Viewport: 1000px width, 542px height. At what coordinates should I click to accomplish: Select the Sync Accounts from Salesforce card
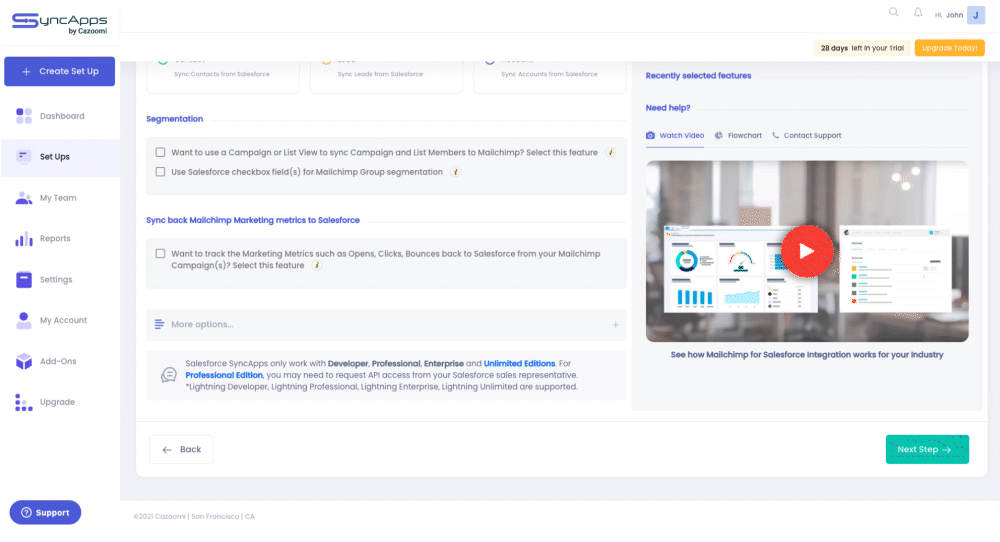(550, 76)
